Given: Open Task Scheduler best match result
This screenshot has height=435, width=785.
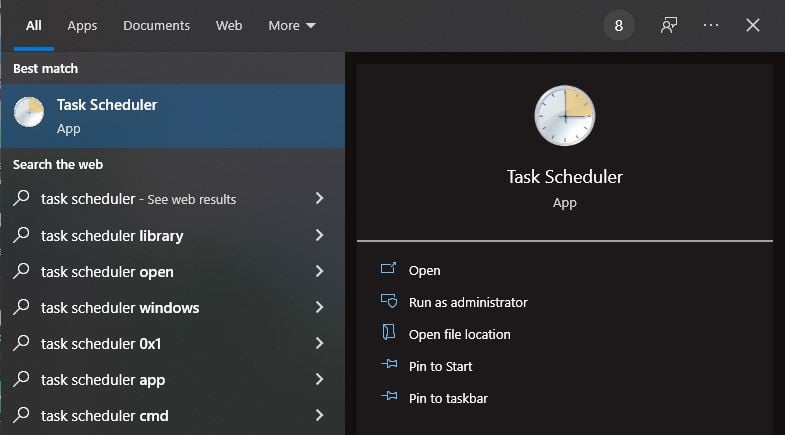Looking at the screenshot, I should click(x=173, y=116).
